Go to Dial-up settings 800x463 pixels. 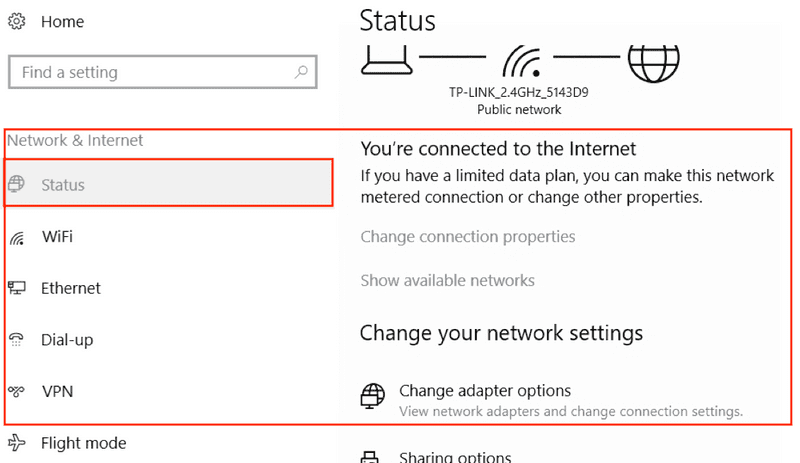tap(168, 339)
